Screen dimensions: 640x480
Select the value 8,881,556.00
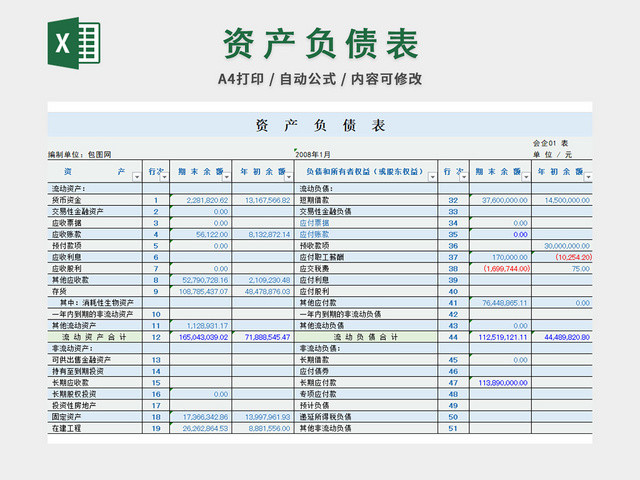coord(269,429)
